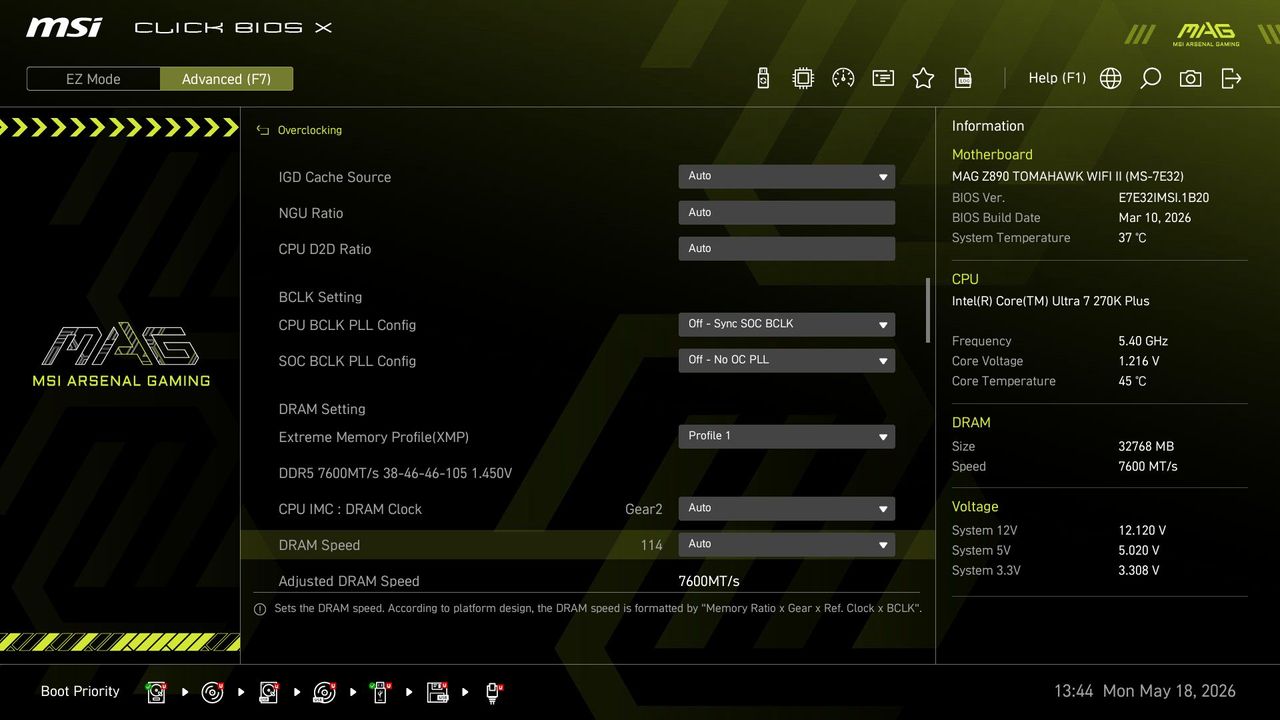Click the 5.40 GHz frequency value

point(1143,341)
